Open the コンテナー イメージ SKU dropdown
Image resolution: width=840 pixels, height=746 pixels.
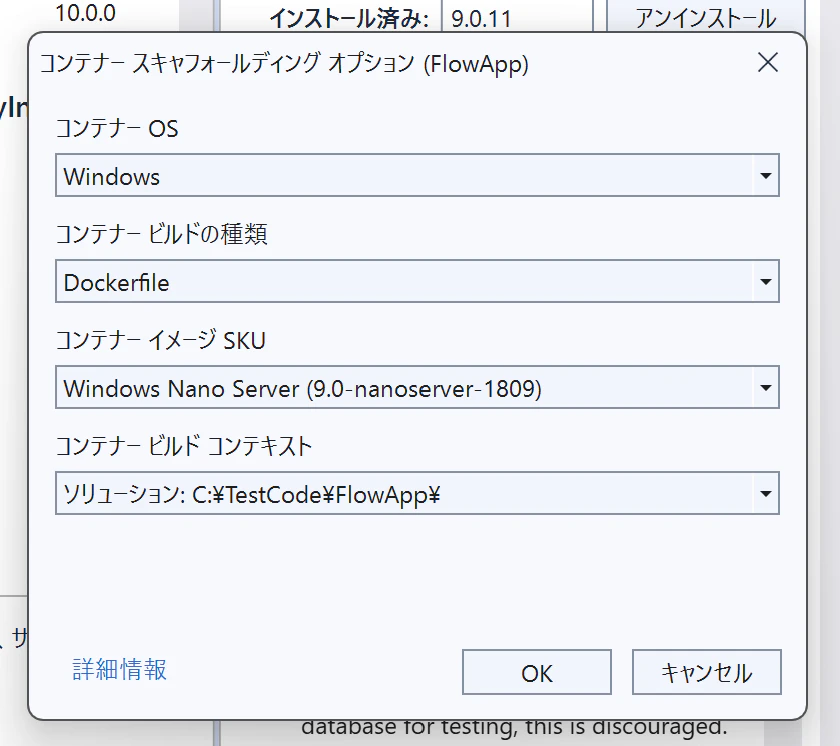tap(417, 388)
